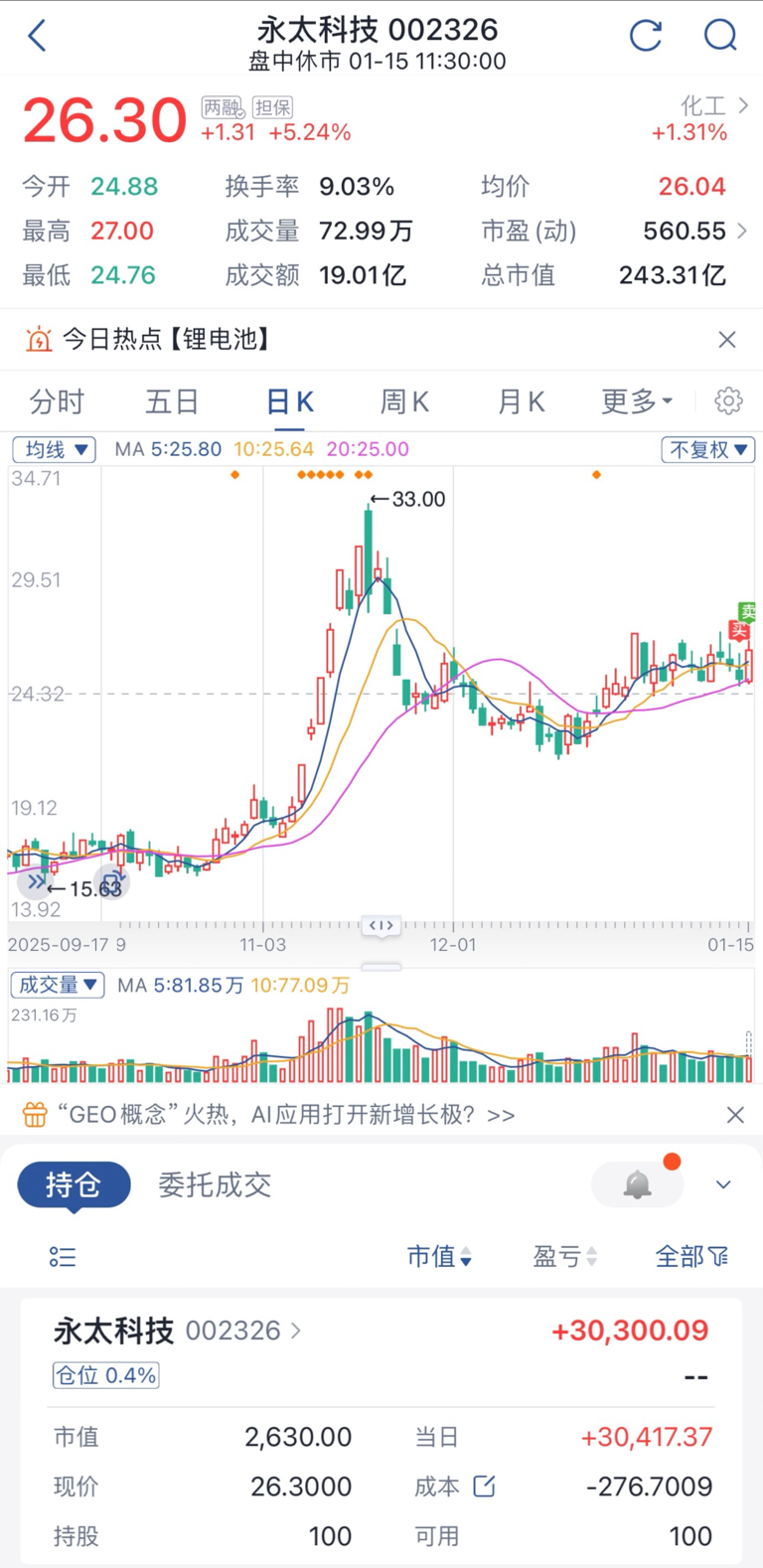
Task: Tap the chart range slider handle
Action: (x=381, y=925)
